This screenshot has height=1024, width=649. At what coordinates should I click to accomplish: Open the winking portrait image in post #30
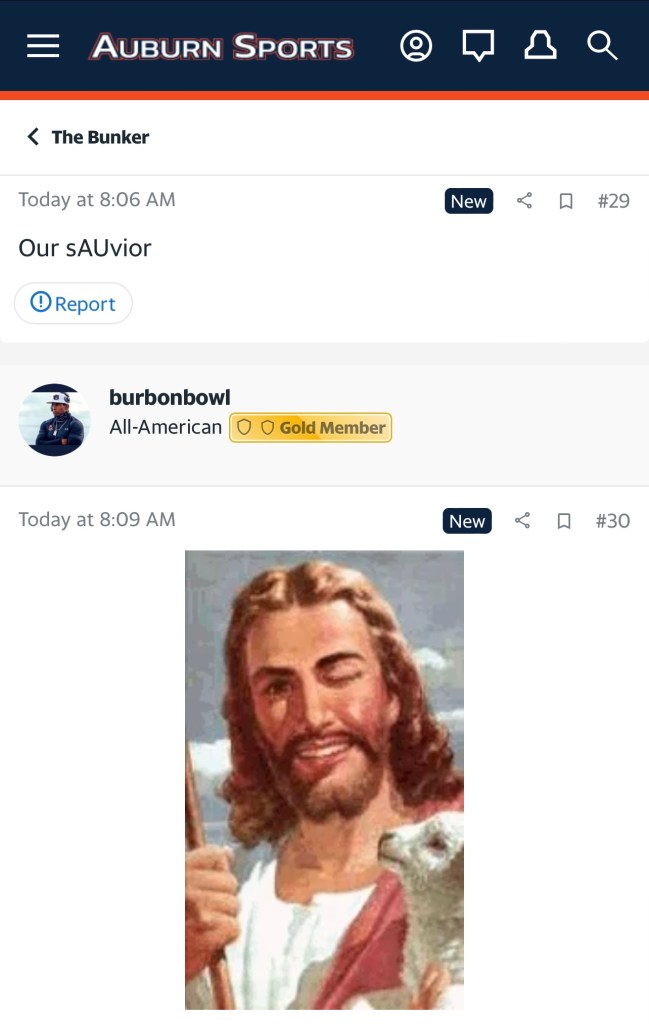point(324,780)
